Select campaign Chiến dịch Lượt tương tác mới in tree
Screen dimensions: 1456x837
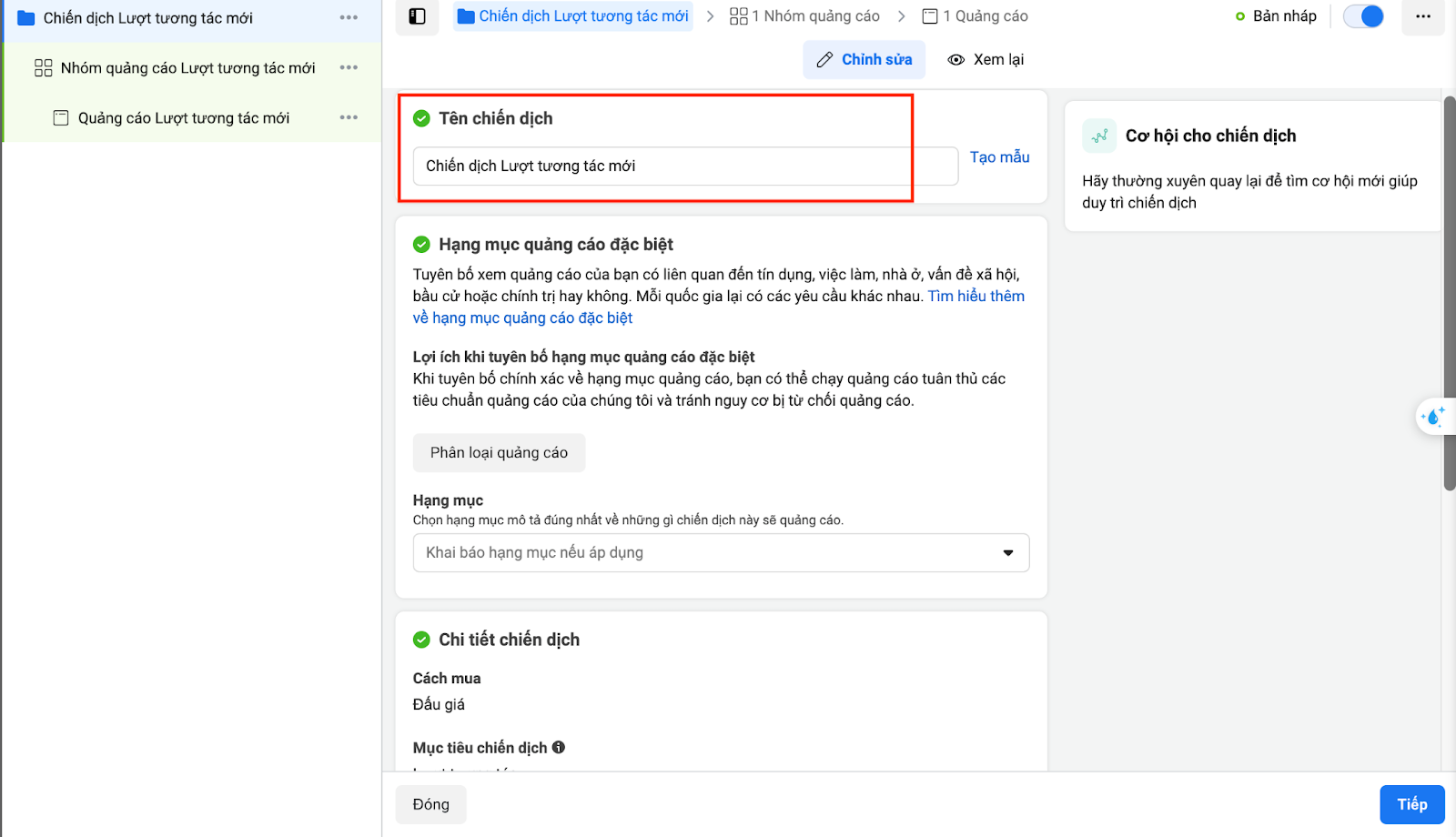[148, 18]
